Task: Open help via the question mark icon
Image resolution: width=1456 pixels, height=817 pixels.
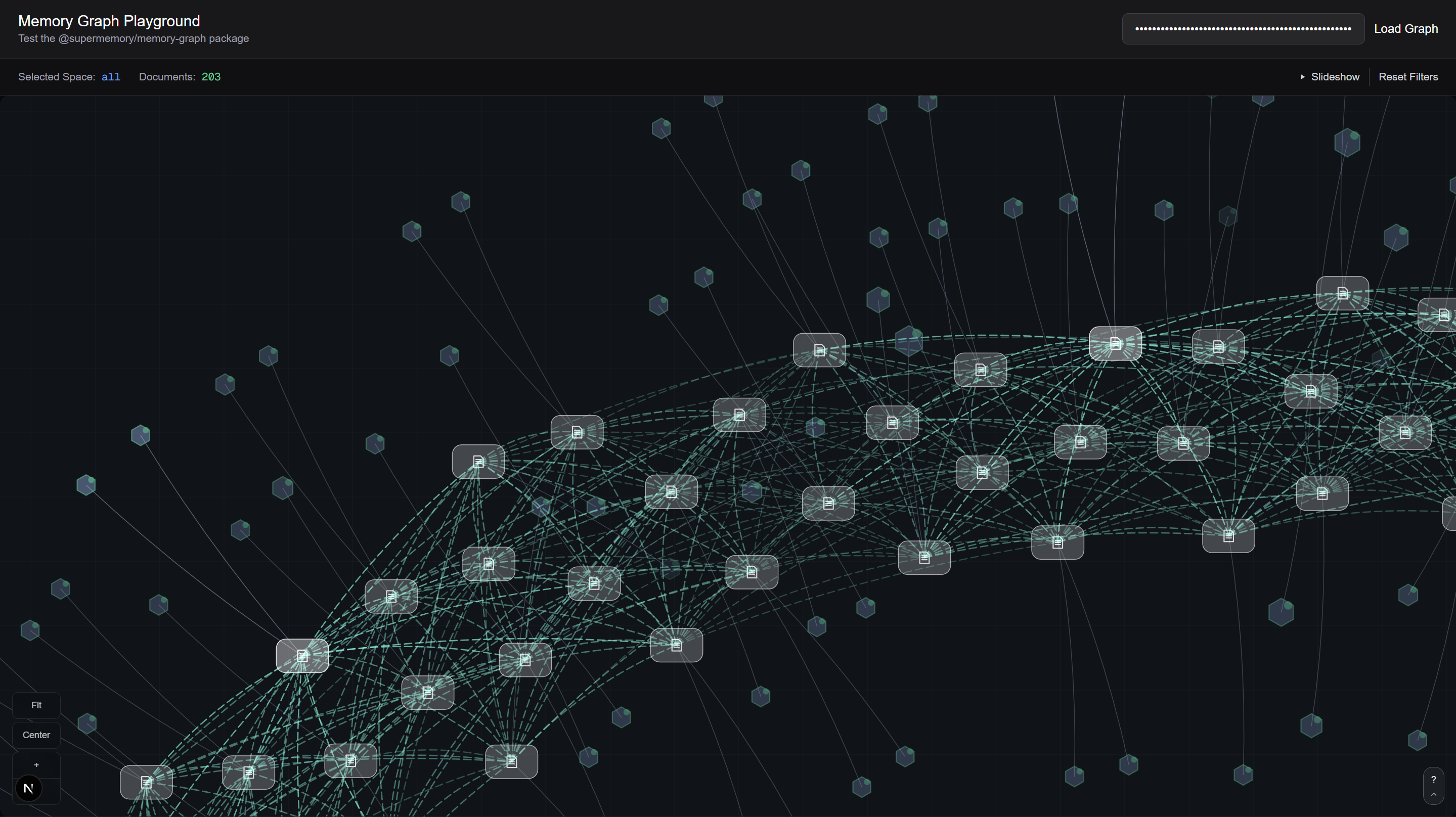Action: tap(1433, 779)
